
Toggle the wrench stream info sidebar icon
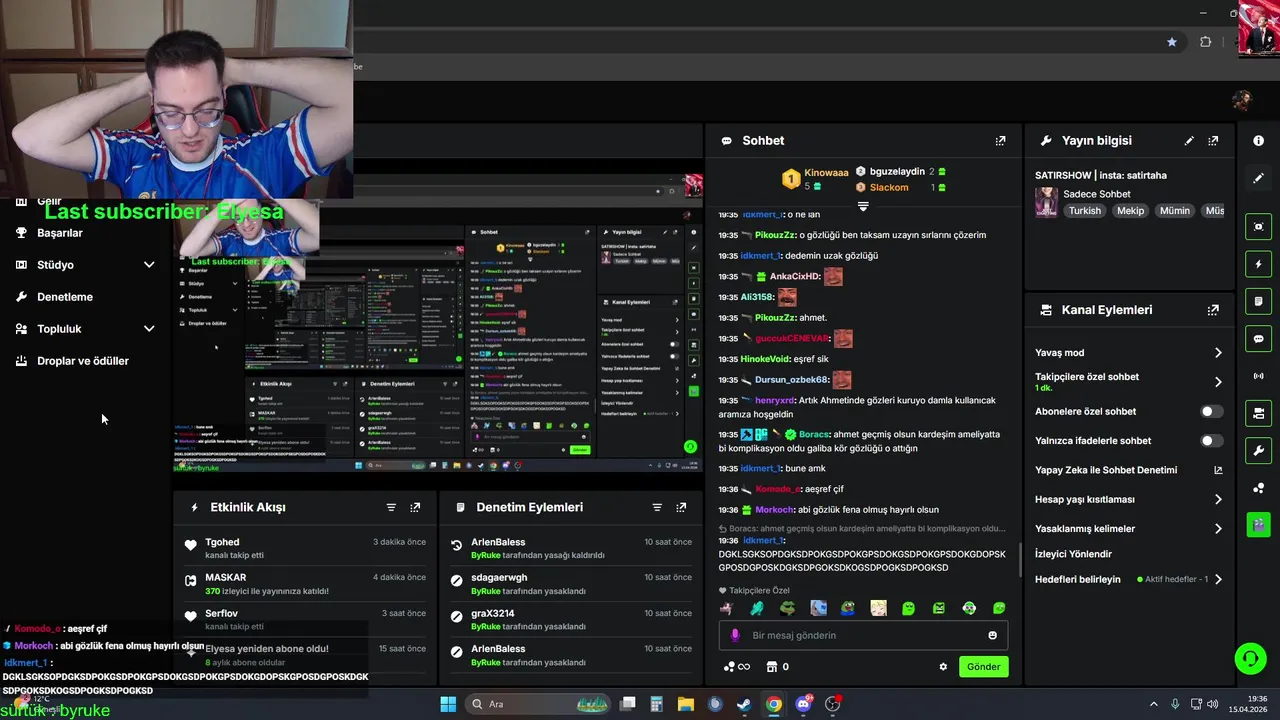point(1258,450)
